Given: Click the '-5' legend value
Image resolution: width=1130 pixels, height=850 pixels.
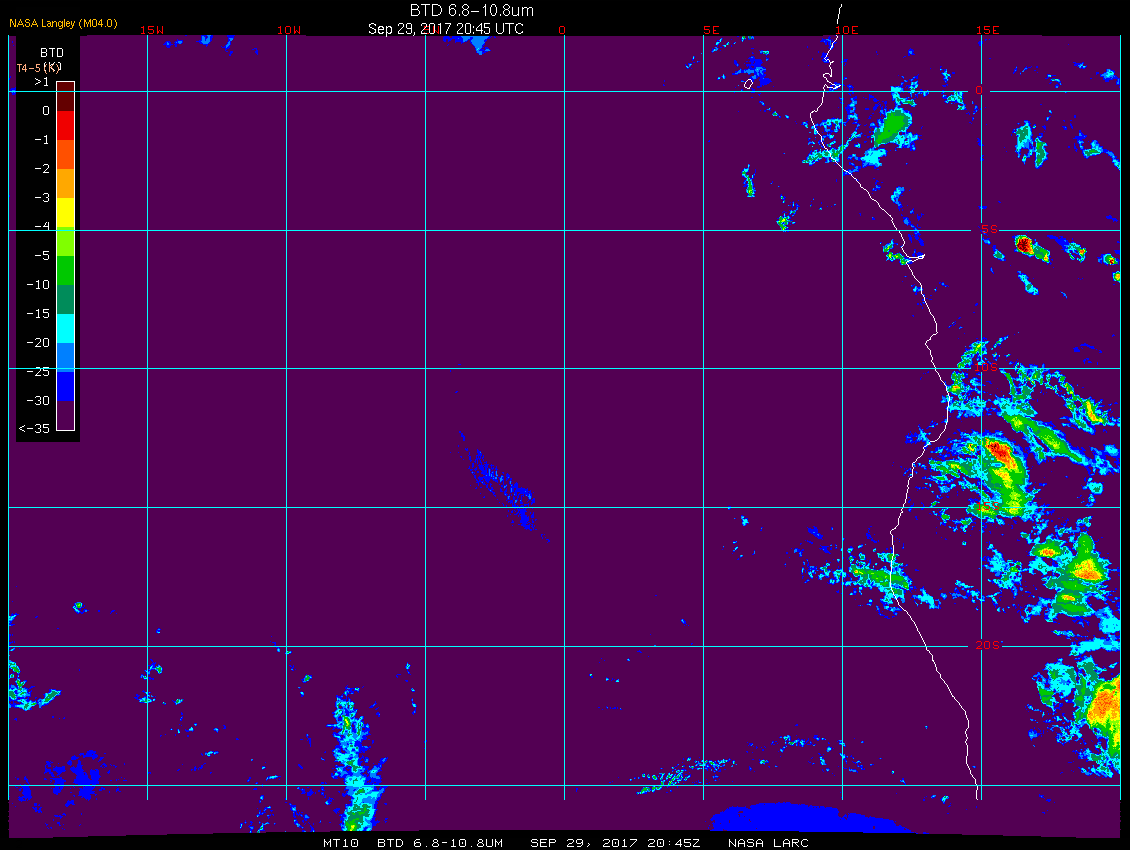Looking at the screenshot, I should coord(42,256).
